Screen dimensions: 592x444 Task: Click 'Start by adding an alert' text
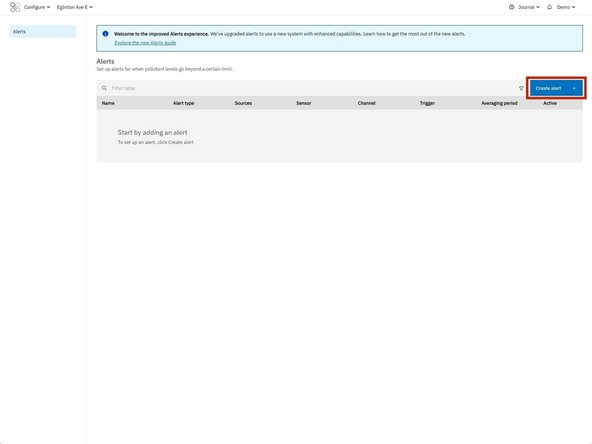tap(153, 133)
